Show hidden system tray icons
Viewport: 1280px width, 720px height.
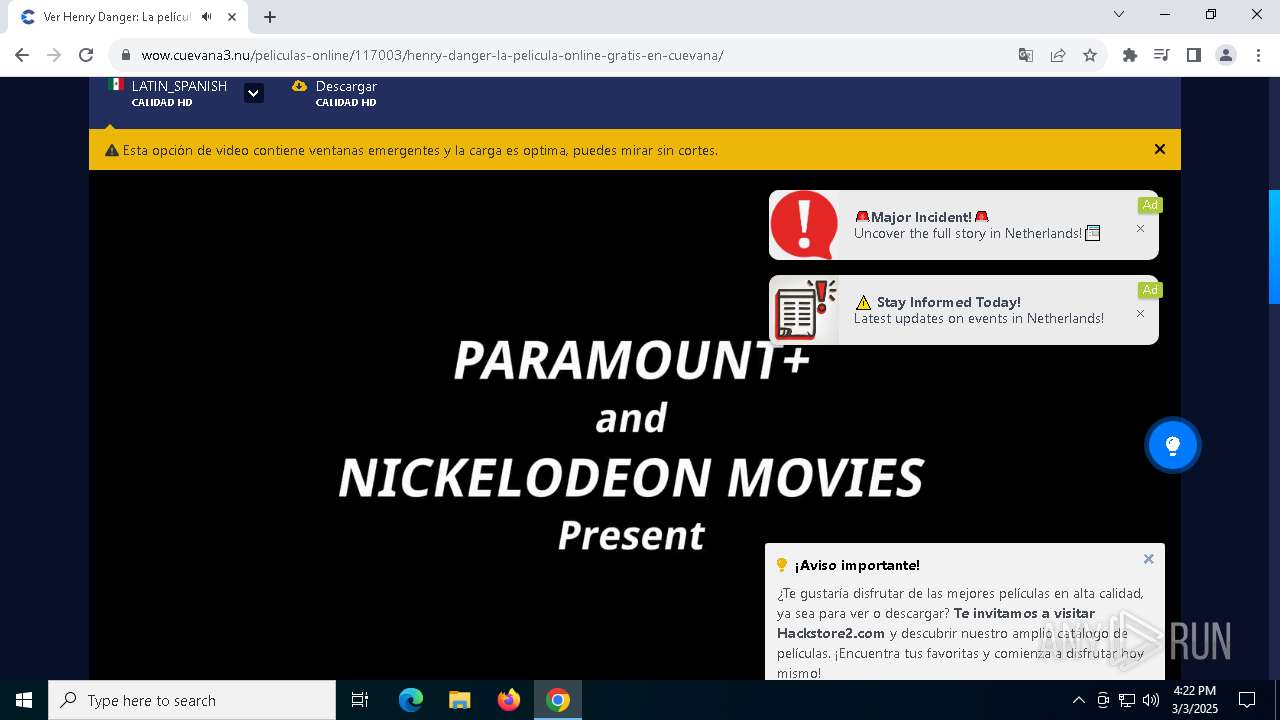1078,700
